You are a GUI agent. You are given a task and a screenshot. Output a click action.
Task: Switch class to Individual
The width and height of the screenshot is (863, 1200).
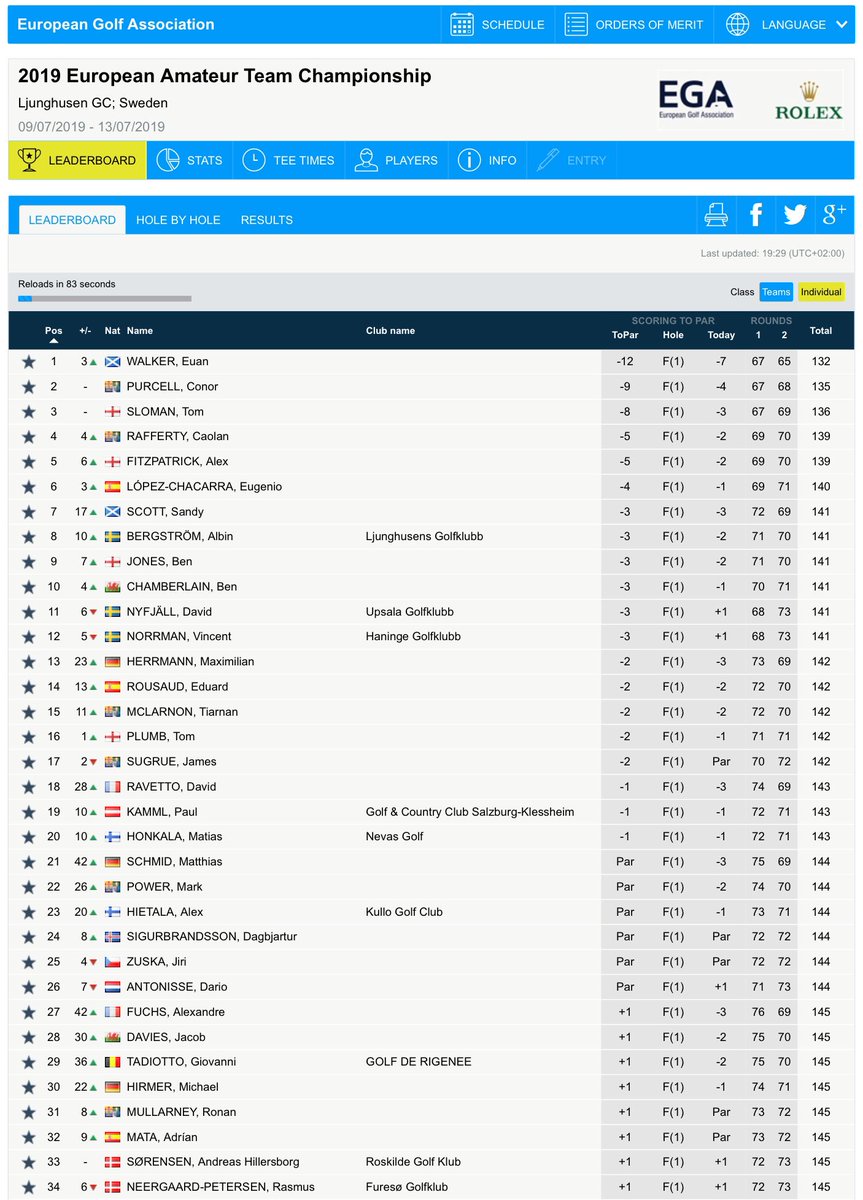[x=819, y=292]
